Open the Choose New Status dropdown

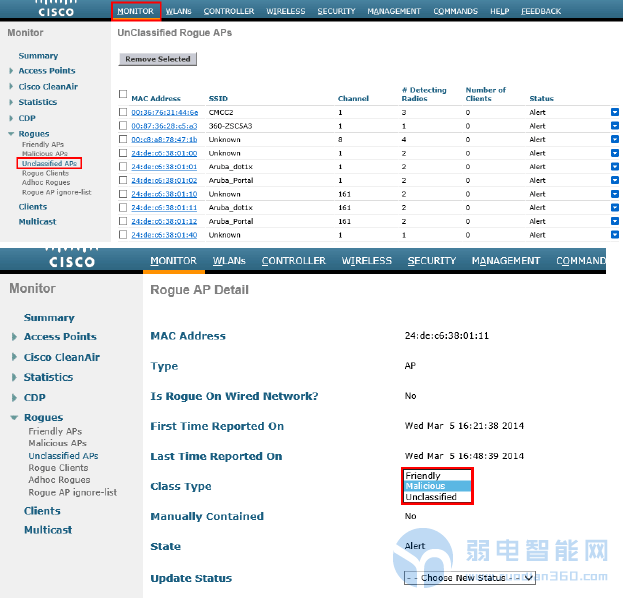tap(469, 577)
